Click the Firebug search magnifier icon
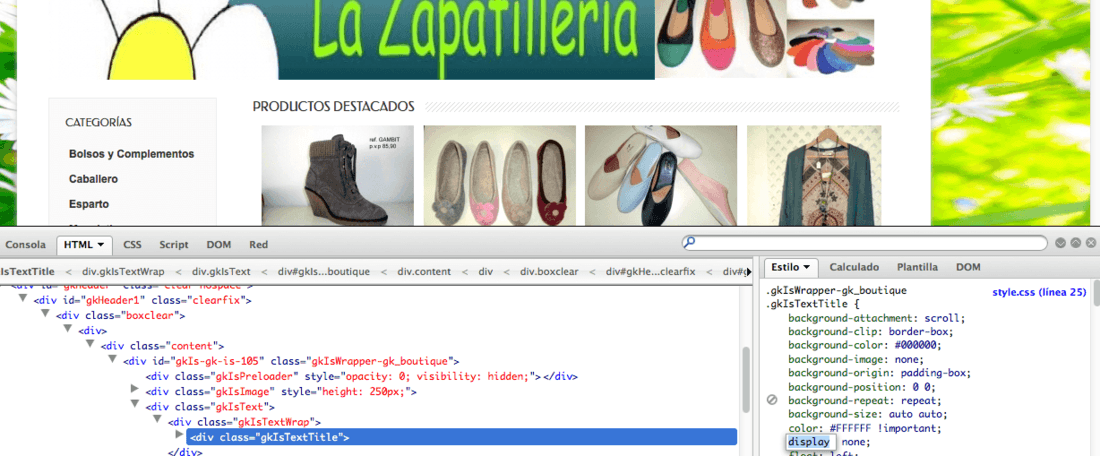This screenshot has width=1100, height=456. tap(690, 243)
